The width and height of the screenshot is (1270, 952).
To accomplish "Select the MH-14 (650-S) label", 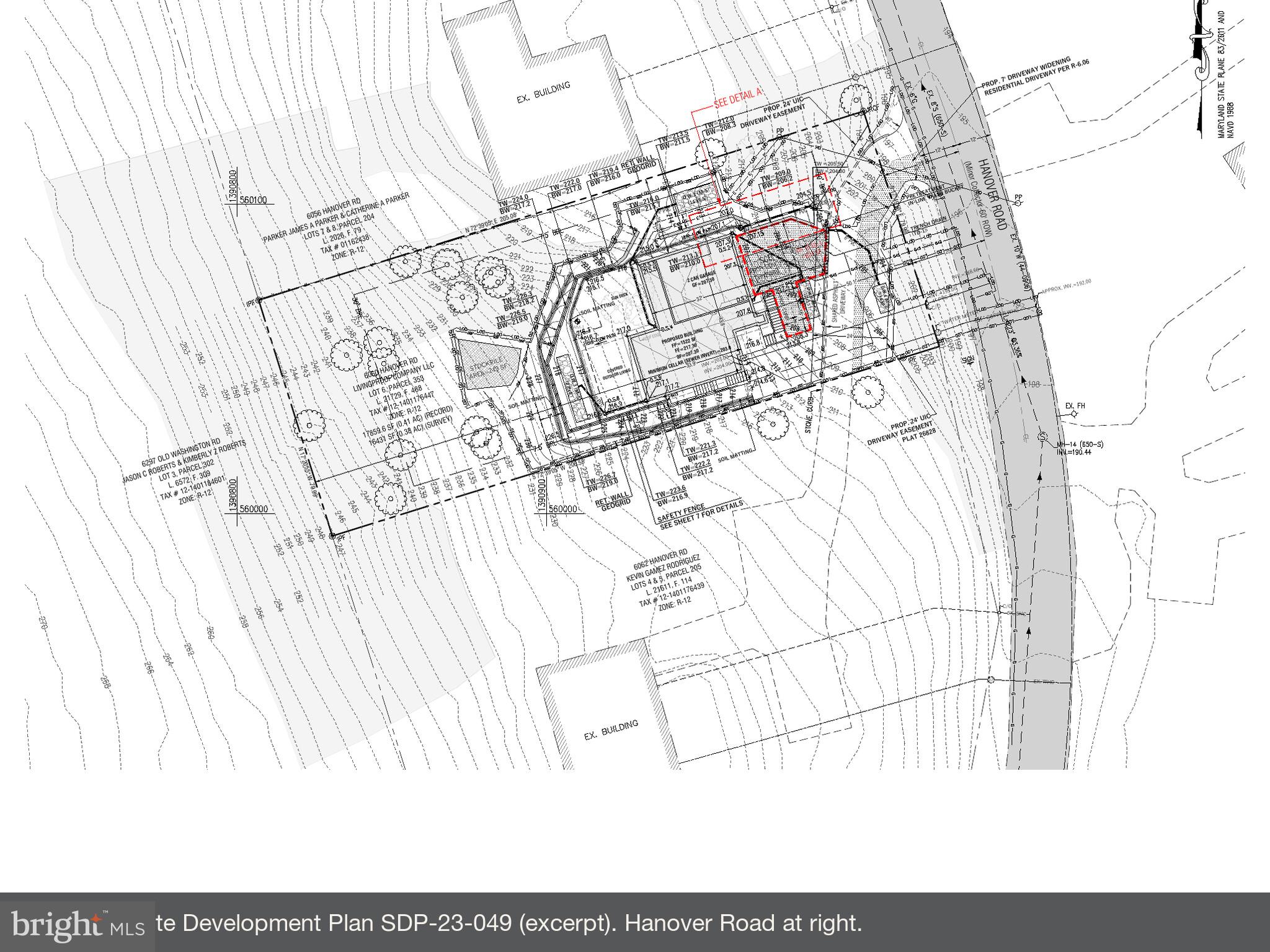I will [x=1080, y=444].
